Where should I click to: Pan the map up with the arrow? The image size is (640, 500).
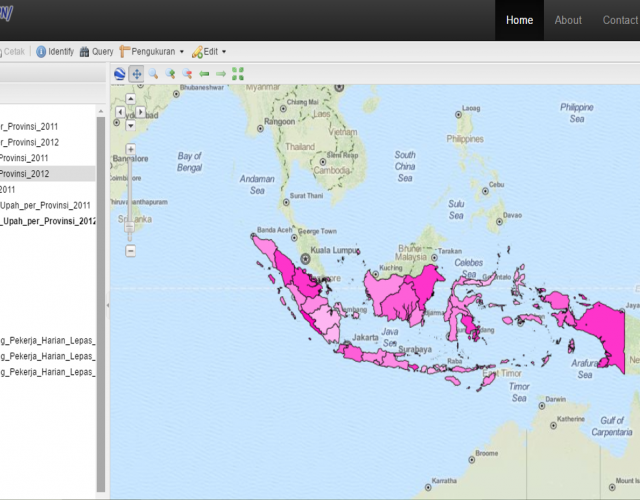(x=130, y=99)
